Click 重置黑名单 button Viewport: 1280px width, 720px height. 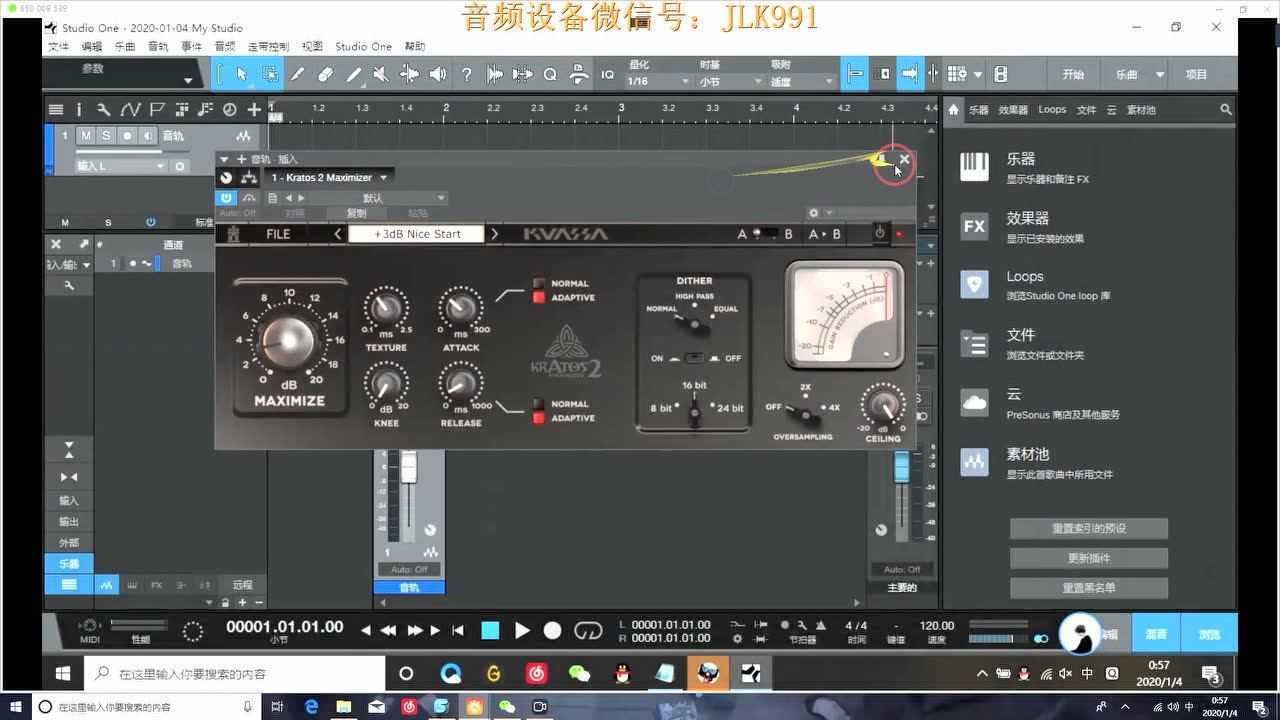tap(1089, 588)
